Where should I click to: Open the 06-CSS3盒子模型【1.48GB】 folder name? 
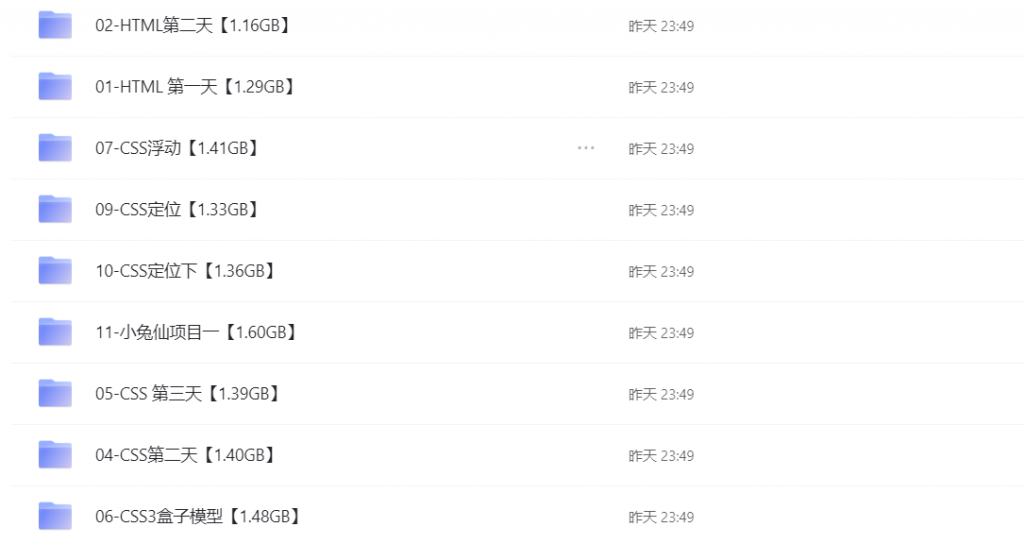click(x=199, y=517)
